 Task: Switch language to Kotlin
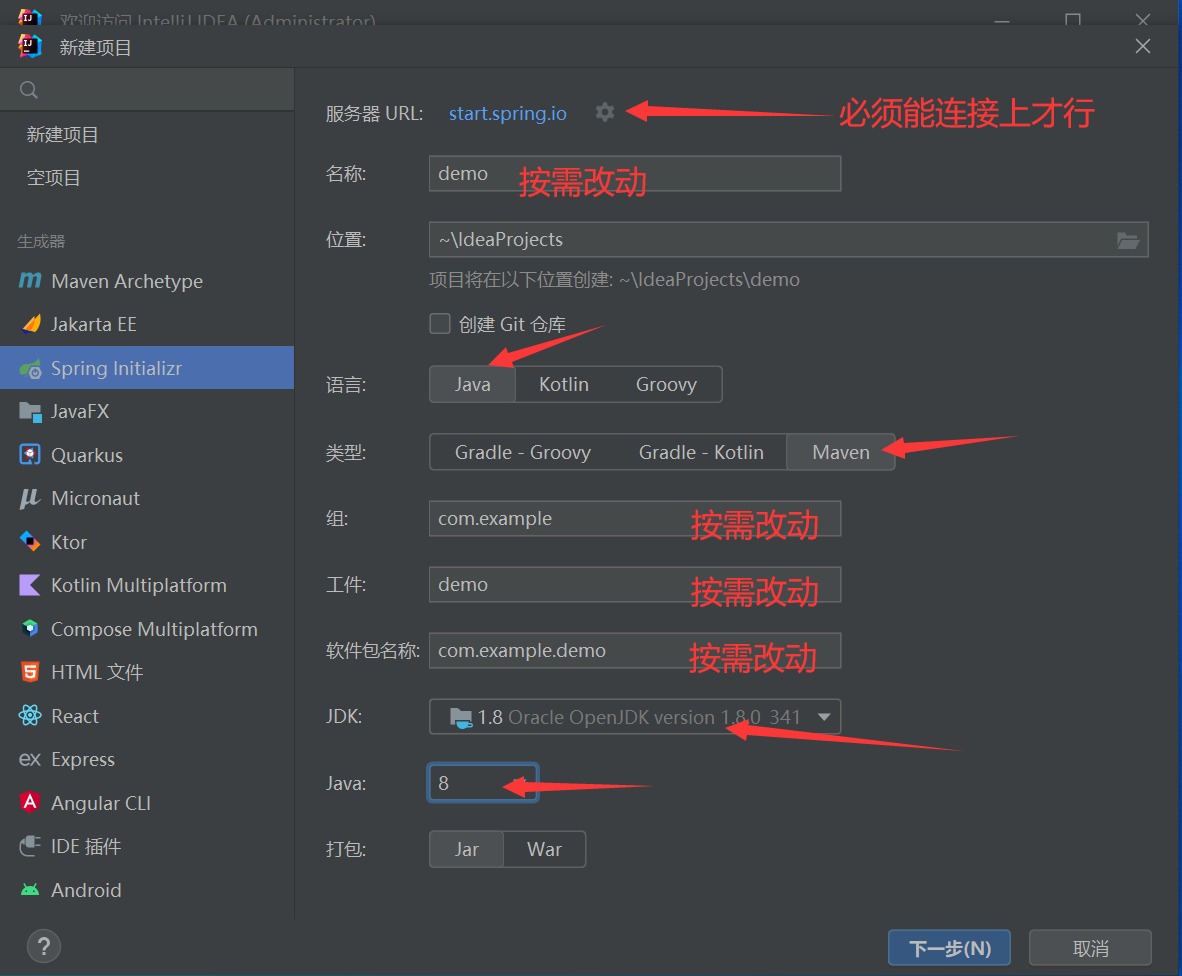pos(563,384)
